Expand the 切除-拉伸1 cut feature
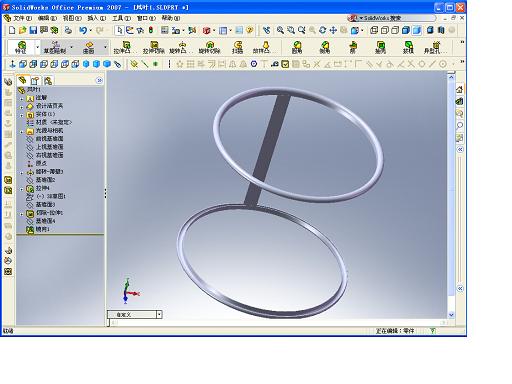Image resolution: width=512 pixels, height=384 pixels. click(x=22, y=213)
